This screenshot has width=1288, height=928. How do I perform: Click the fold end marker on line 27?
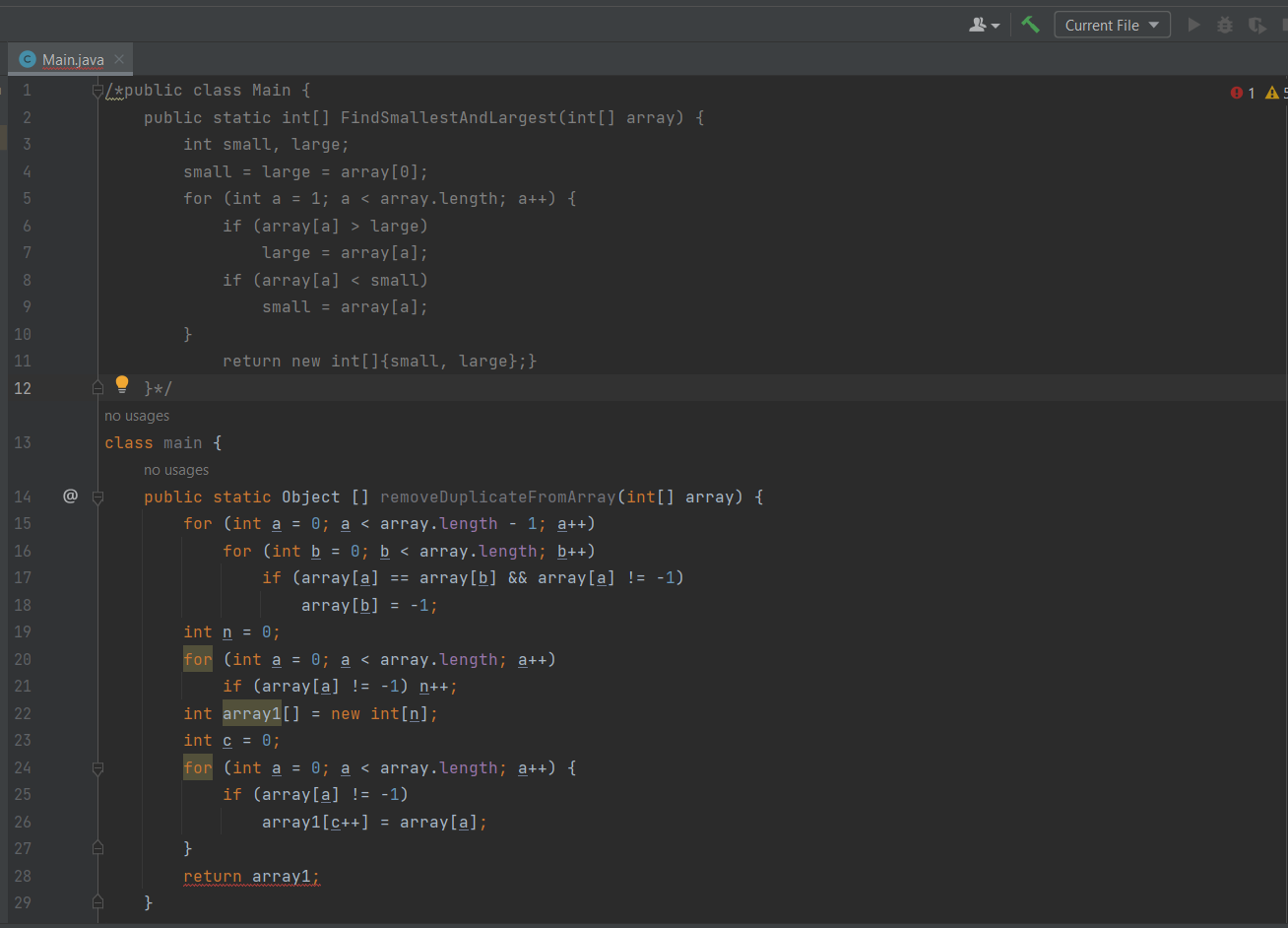pyautogui.click(x=97, y=847)
